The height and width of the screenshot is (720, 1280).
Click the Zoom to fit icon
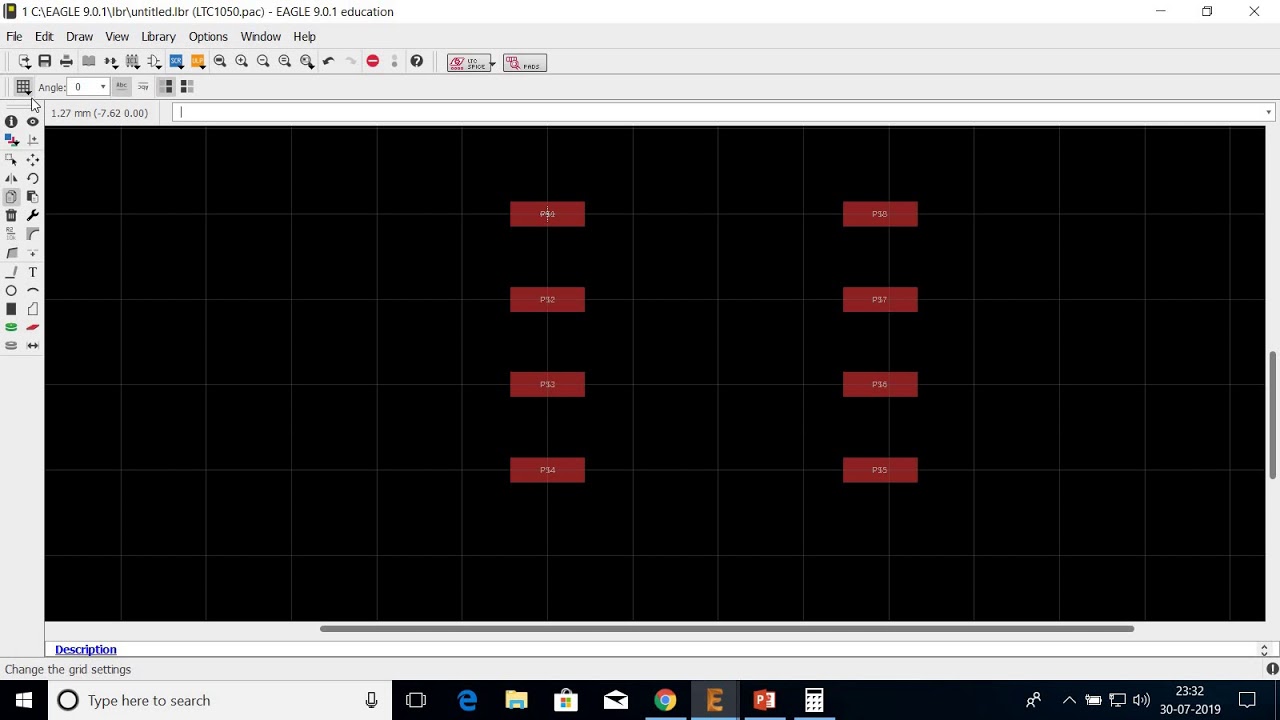click(220, 61)
